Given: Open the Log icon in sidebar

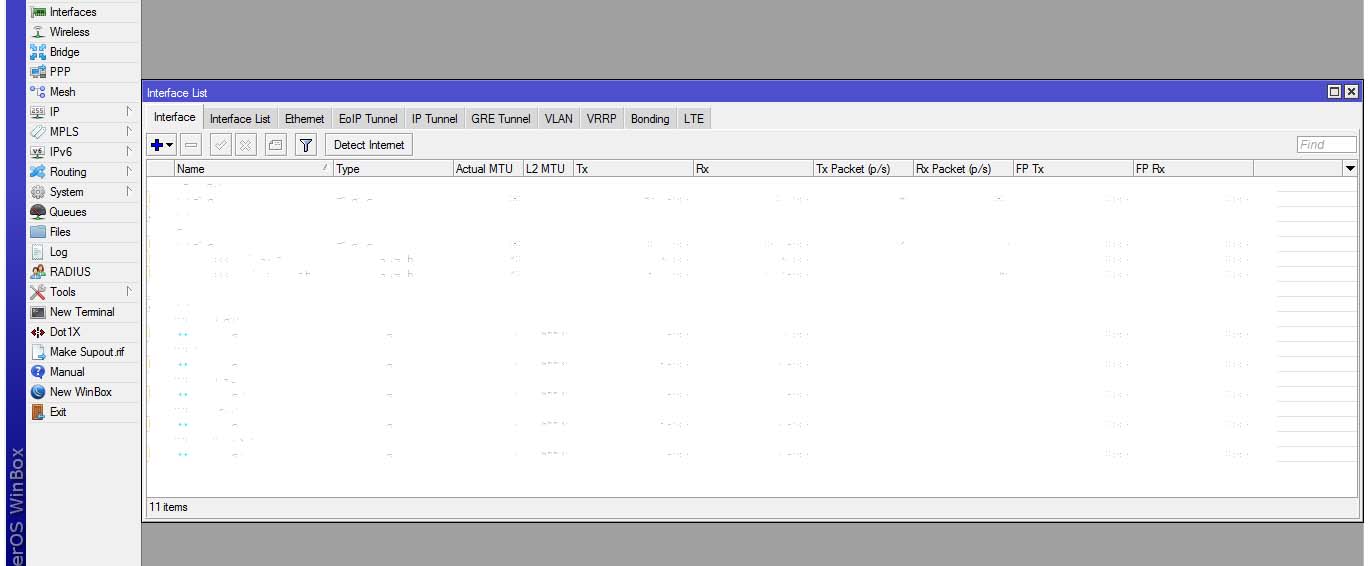Looking at the screenshot, I should coord(38,252).
